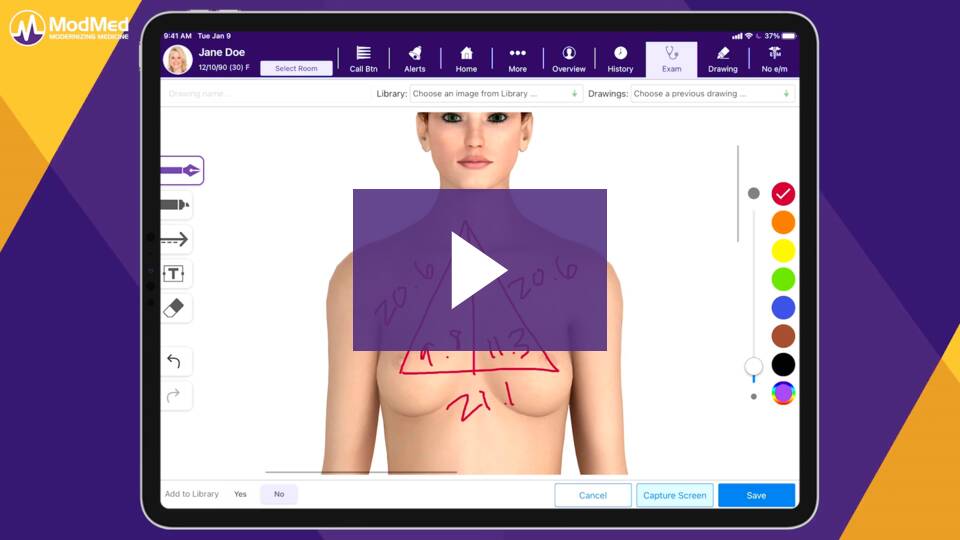Screen dimensions: 960x540
Task: Click the Cancel button
Action: pos(593,495)
